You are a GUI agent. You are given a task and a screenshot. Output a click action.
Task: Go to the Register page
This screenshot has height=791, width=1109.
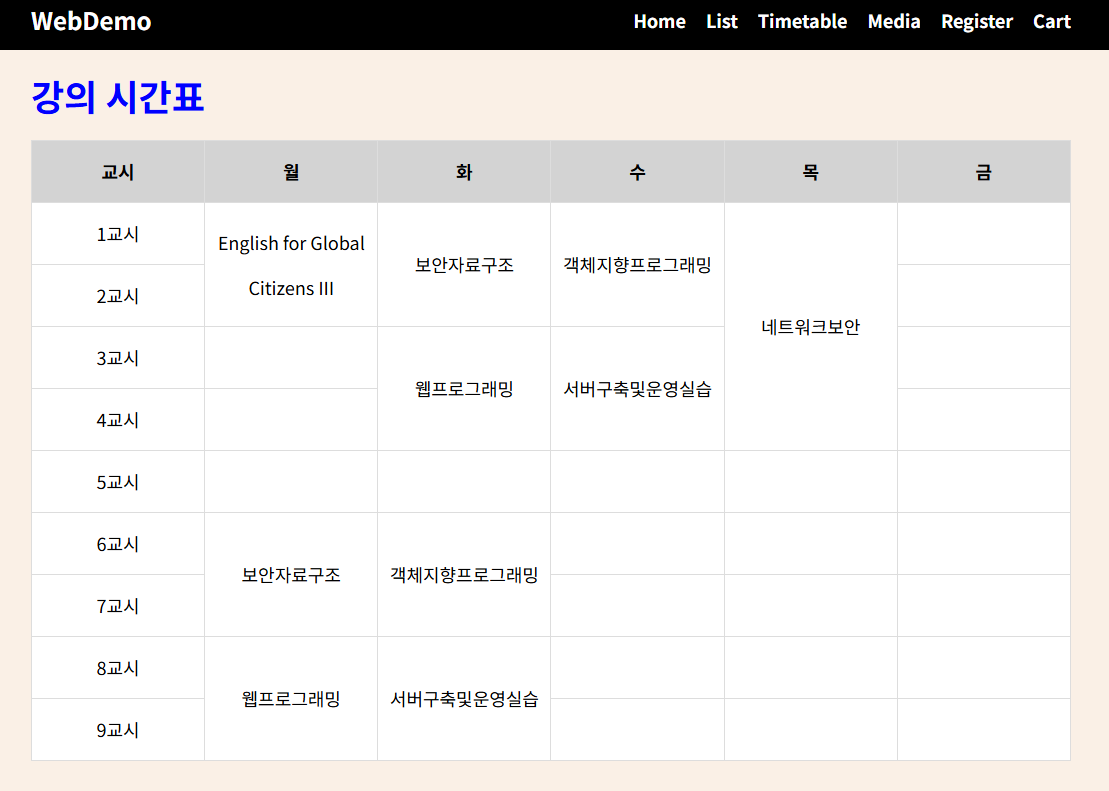[977, 21]
